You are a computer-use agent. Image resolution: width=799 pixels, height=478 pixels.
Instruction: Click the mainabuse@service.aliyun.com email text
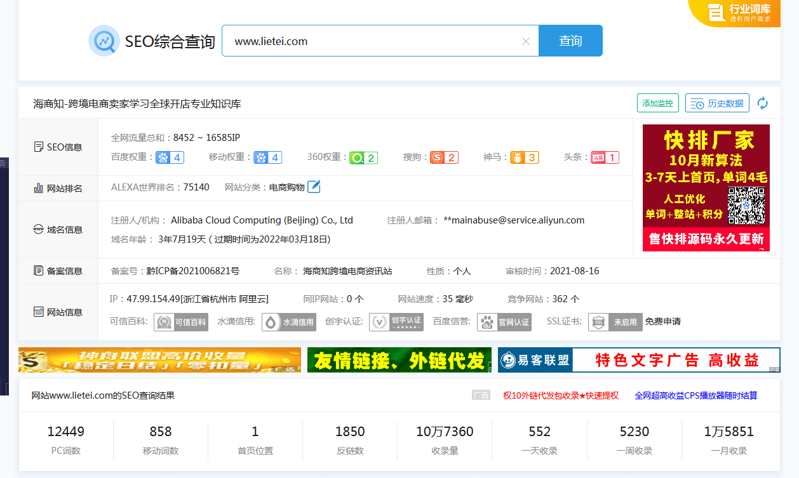514,220
